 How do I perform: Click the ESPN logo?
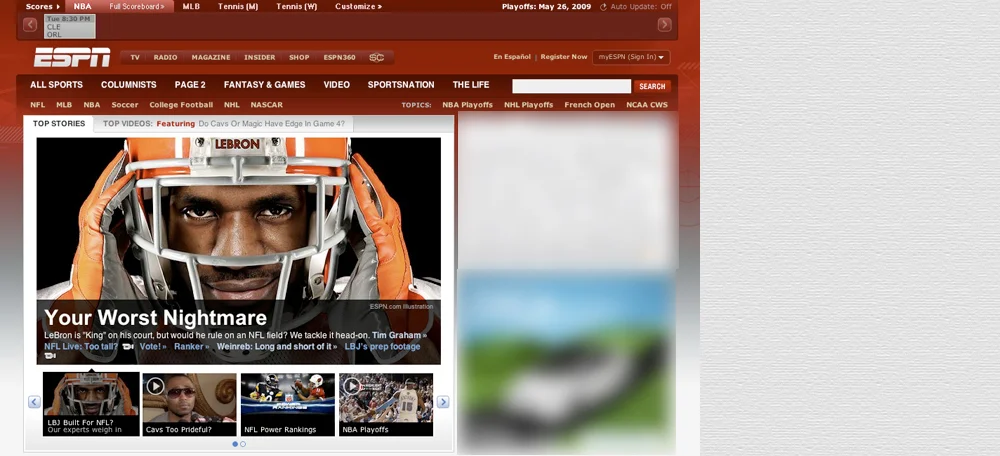(x=72, y=57)
